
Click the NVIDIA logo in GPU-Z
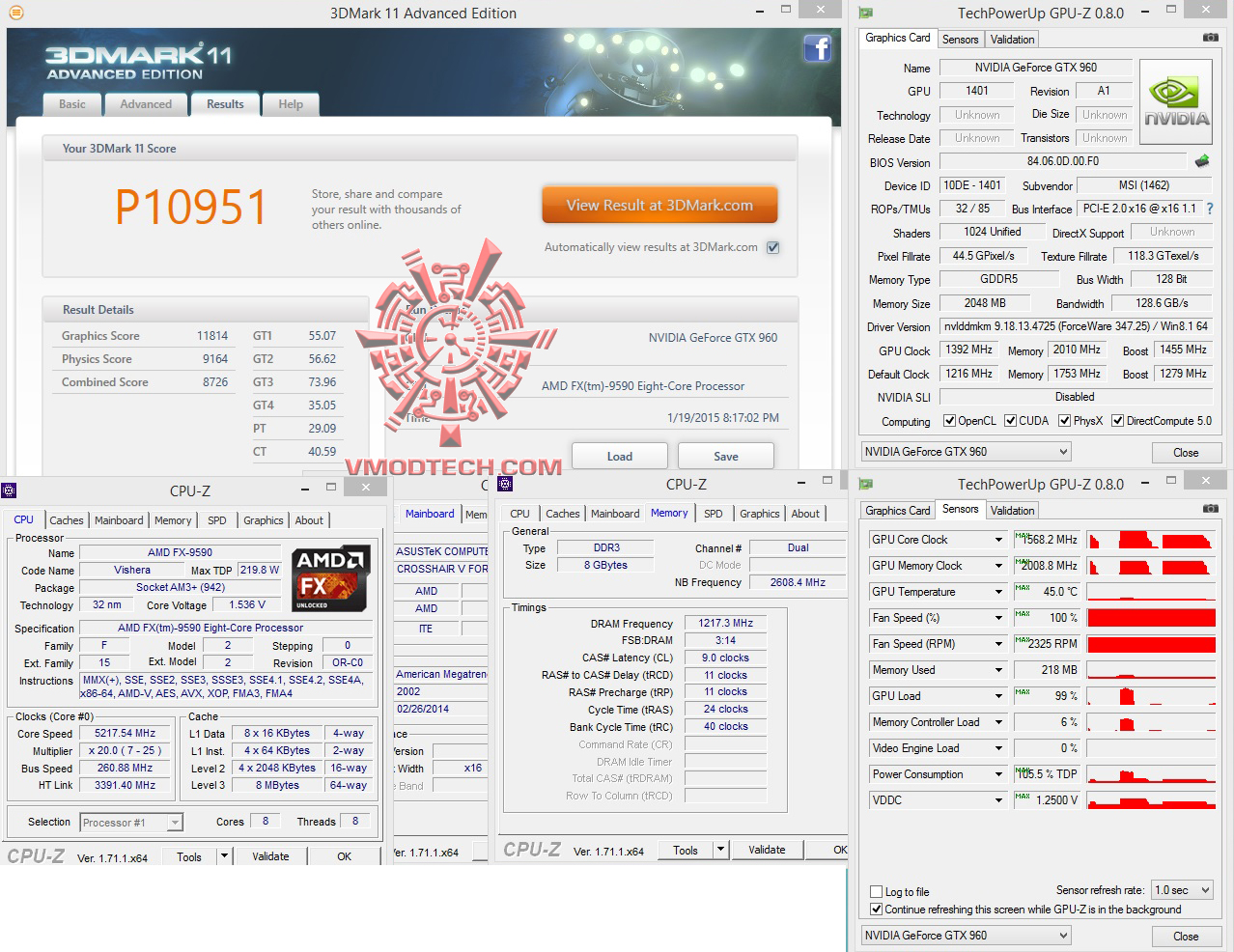point(1176,102)
